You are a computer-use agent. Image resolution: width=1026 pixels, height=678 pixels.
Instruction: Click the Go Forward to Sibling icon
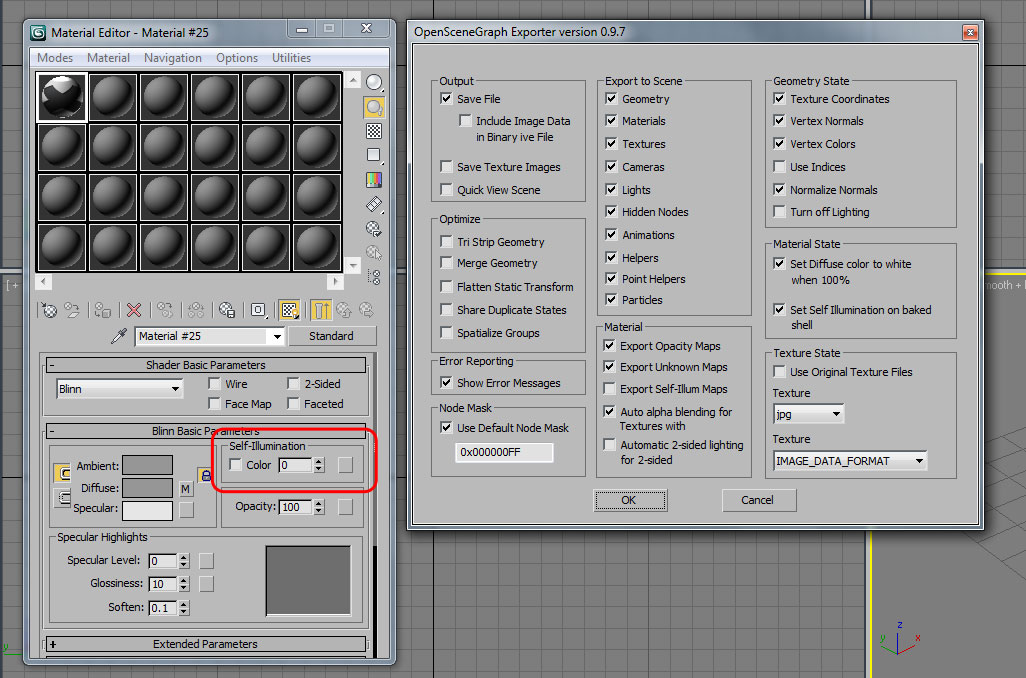(366, 310)
